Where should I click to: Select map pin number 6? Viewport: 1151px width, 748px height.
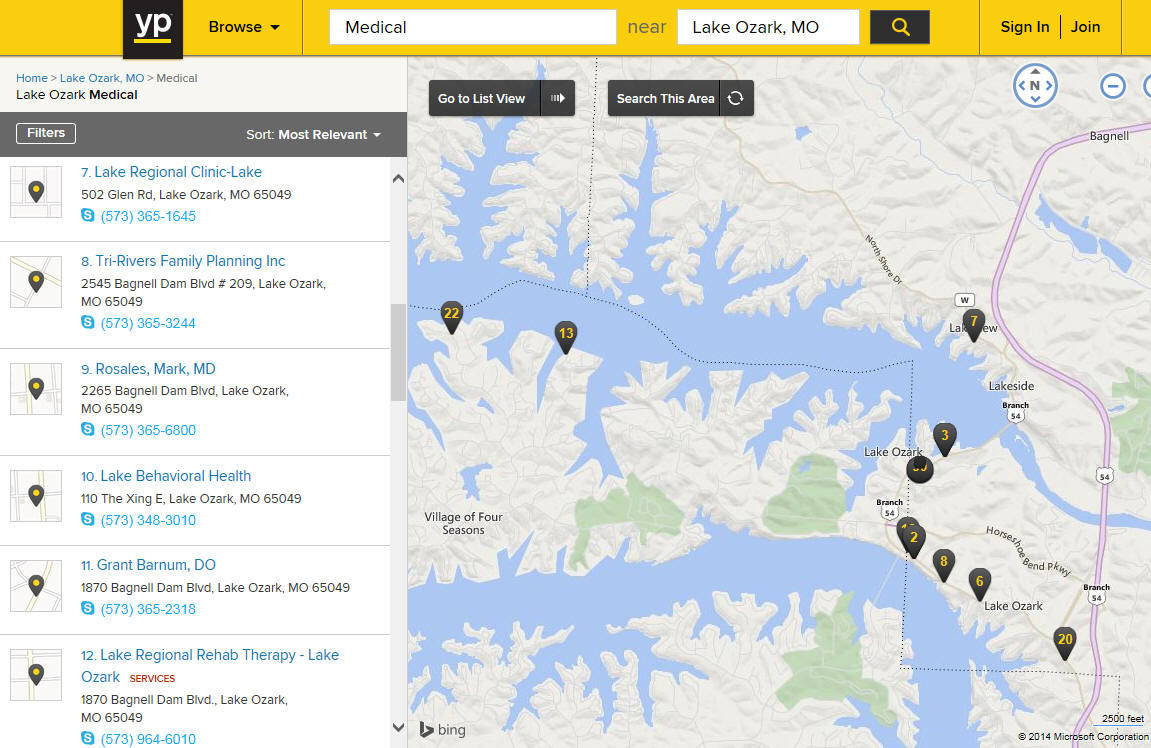pyautogui.click(x=979, y=584)
